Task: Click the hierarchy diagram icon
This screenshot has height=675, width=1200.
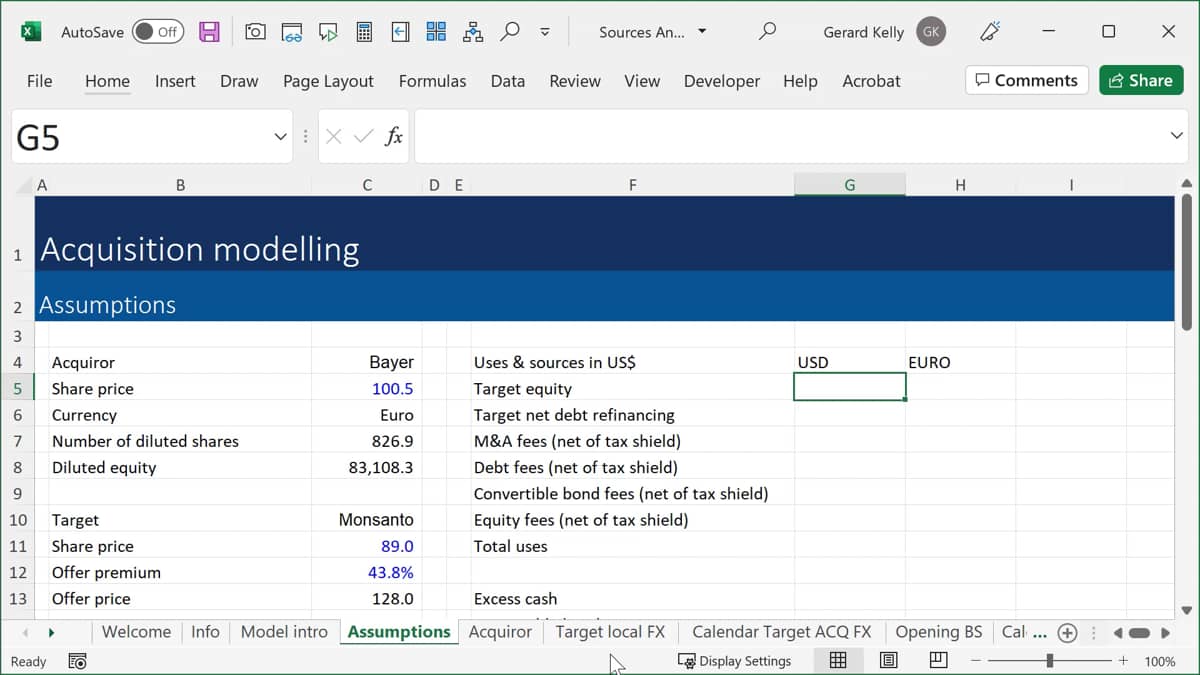Action: coord(473,32)
